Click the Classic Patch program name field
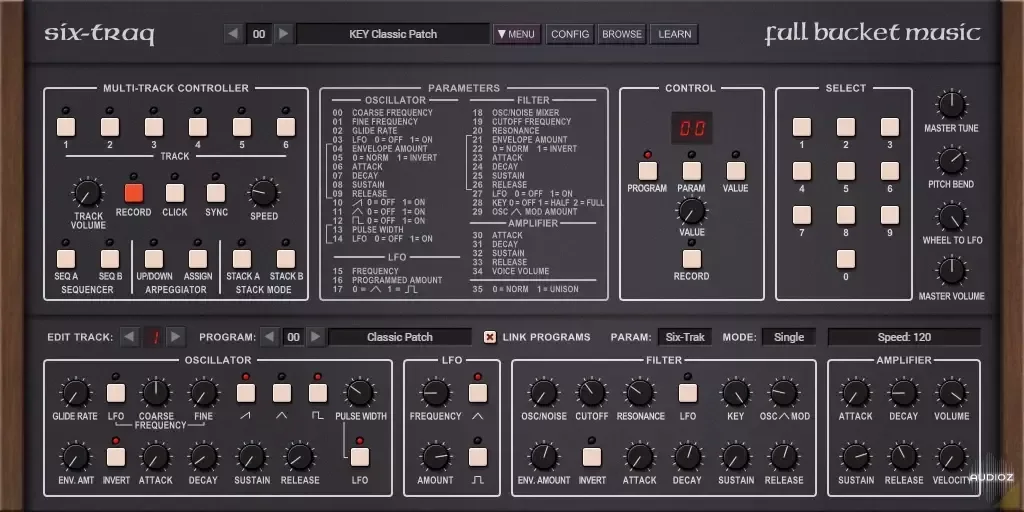Screen dimensions: 1024x512 tap(400, 337)
